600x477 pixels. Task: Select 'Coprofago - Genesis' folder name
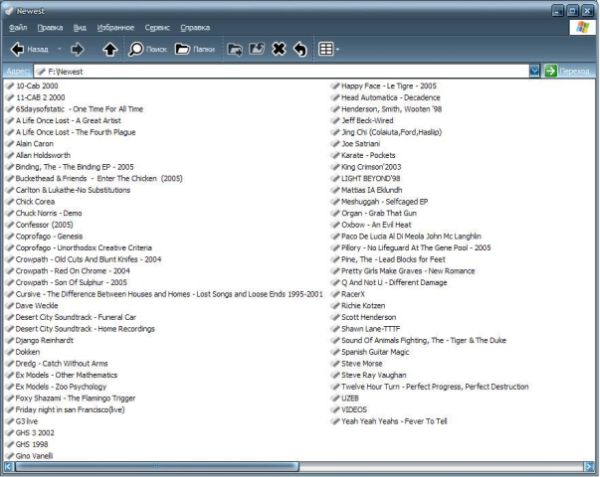[x=49, y=236]
